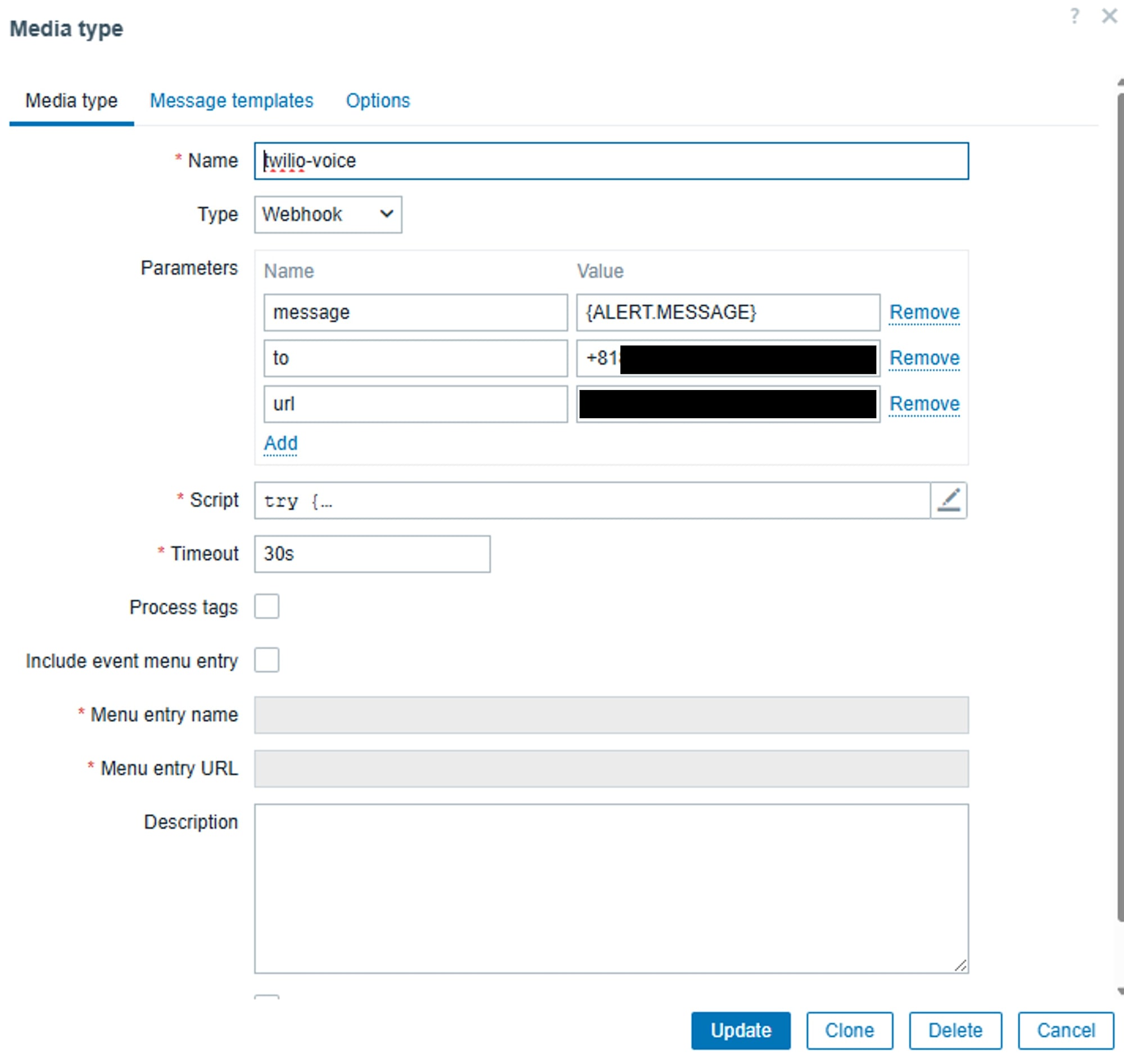Remove the message parameter row
Viewport: 1124px width, 1064px height.
(924, 312)
